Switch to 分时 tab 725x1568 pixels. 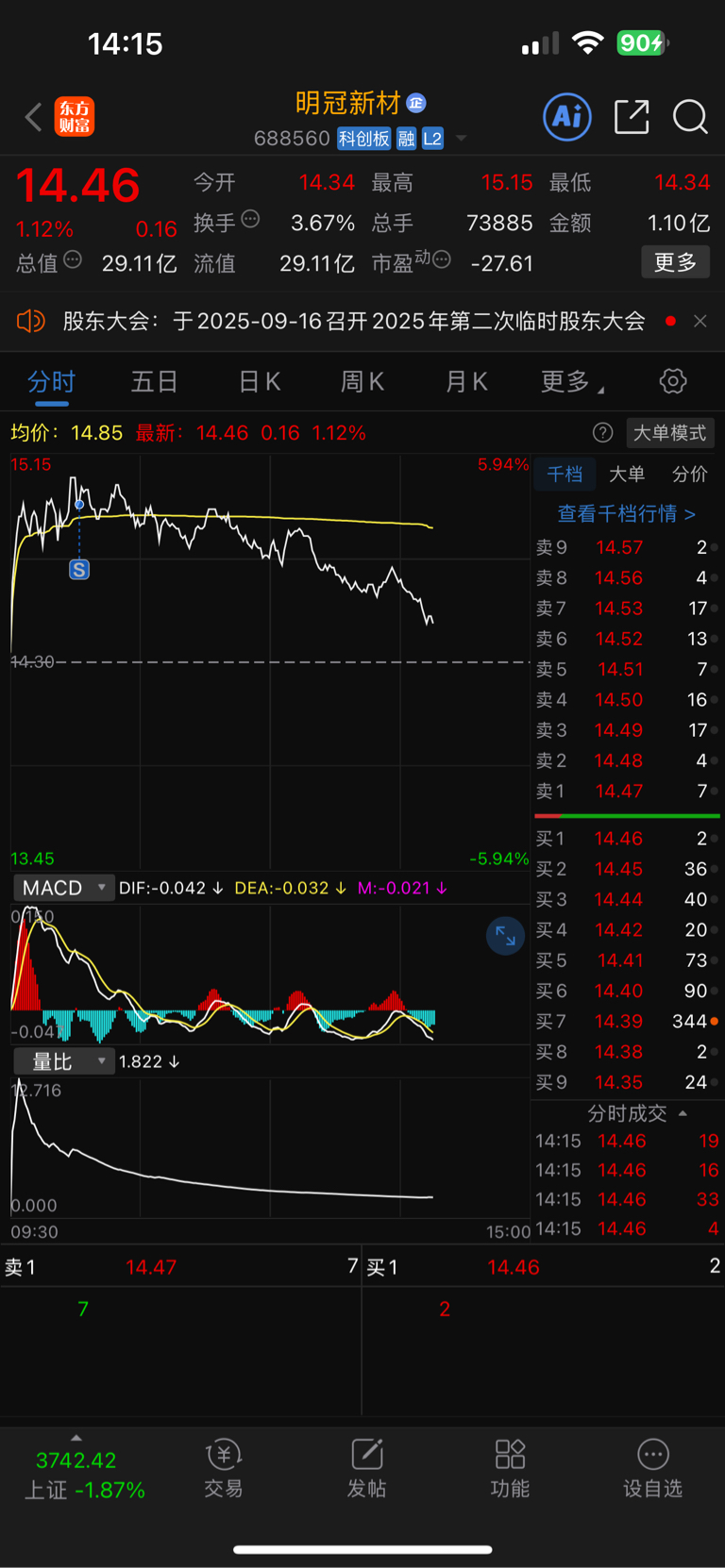click(51, 381)
